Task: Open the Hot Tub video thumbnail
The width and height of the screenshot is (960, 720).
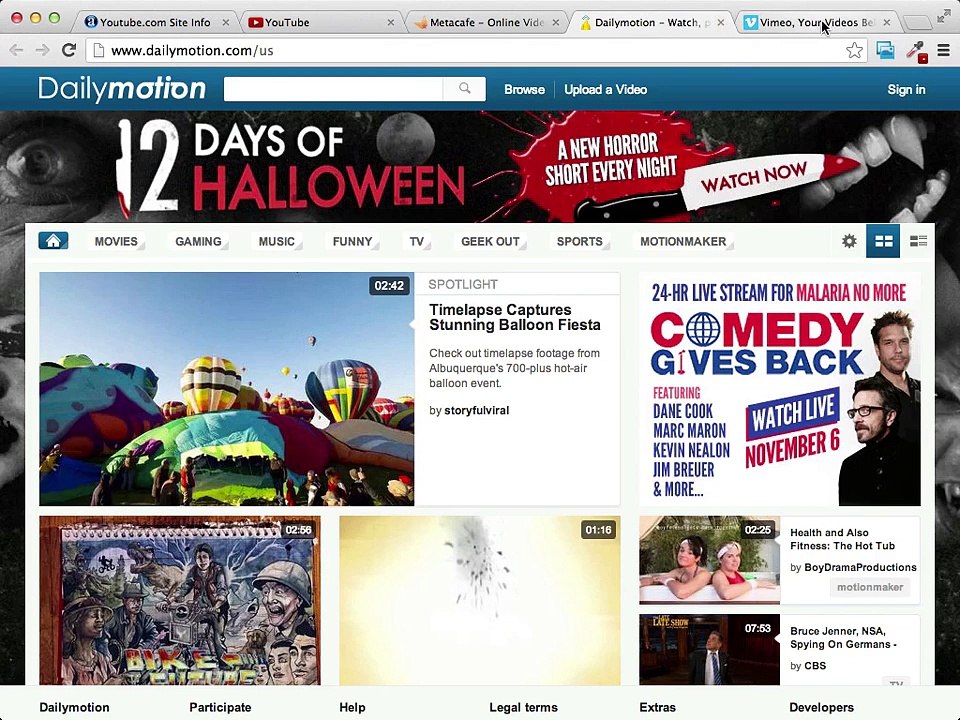Action: pos(710,560)
